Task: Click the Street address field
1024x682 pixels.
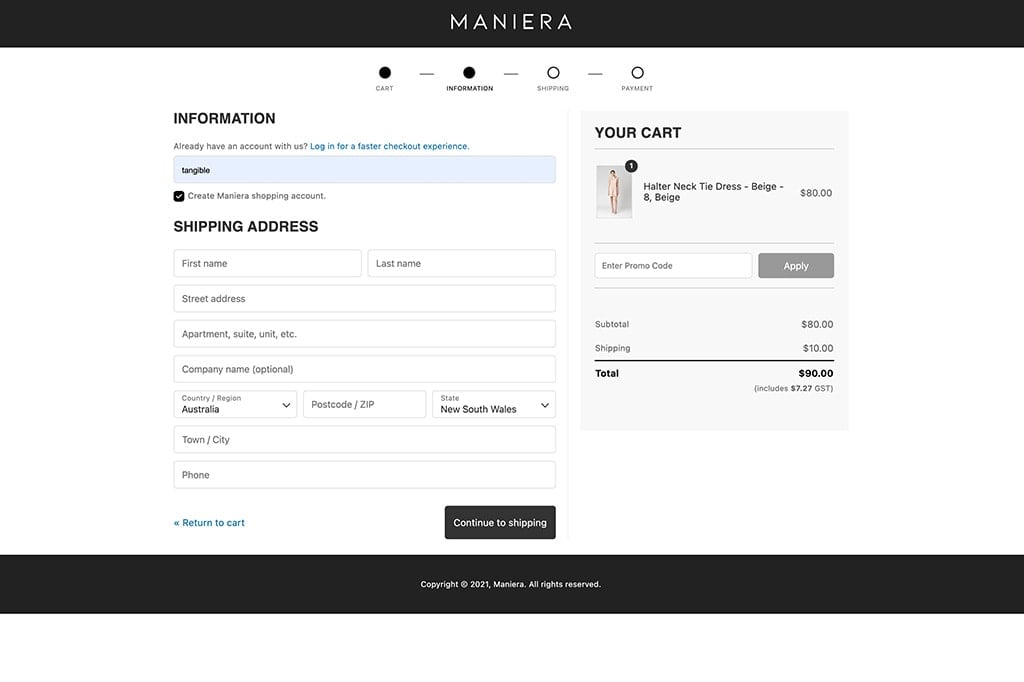Action: click(x=364, y=299)
